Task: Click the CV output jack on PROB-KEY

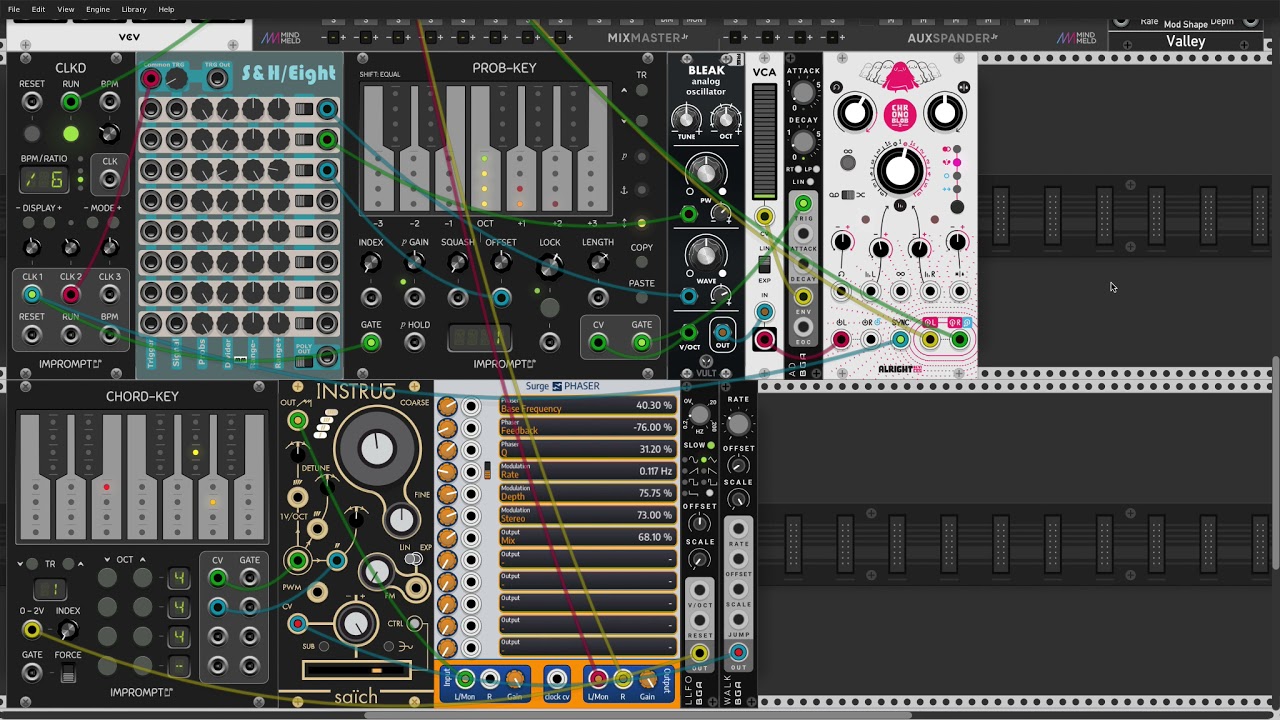Action: tap(598, 343)
